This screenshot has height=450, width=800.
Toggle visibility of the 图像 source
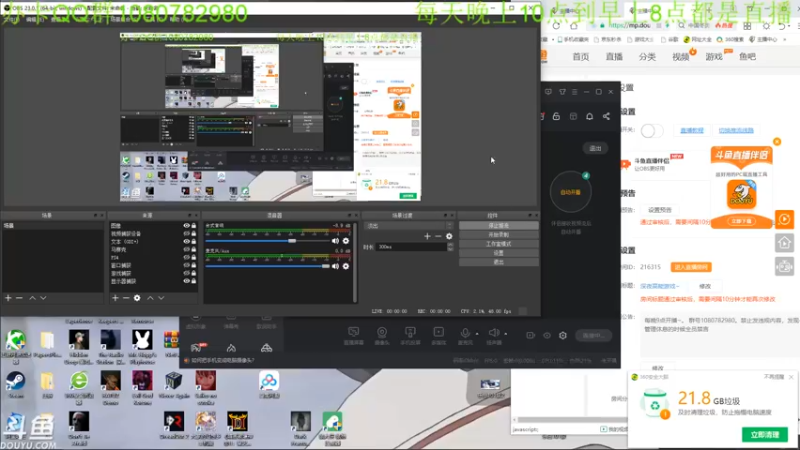tap(187, 226)
